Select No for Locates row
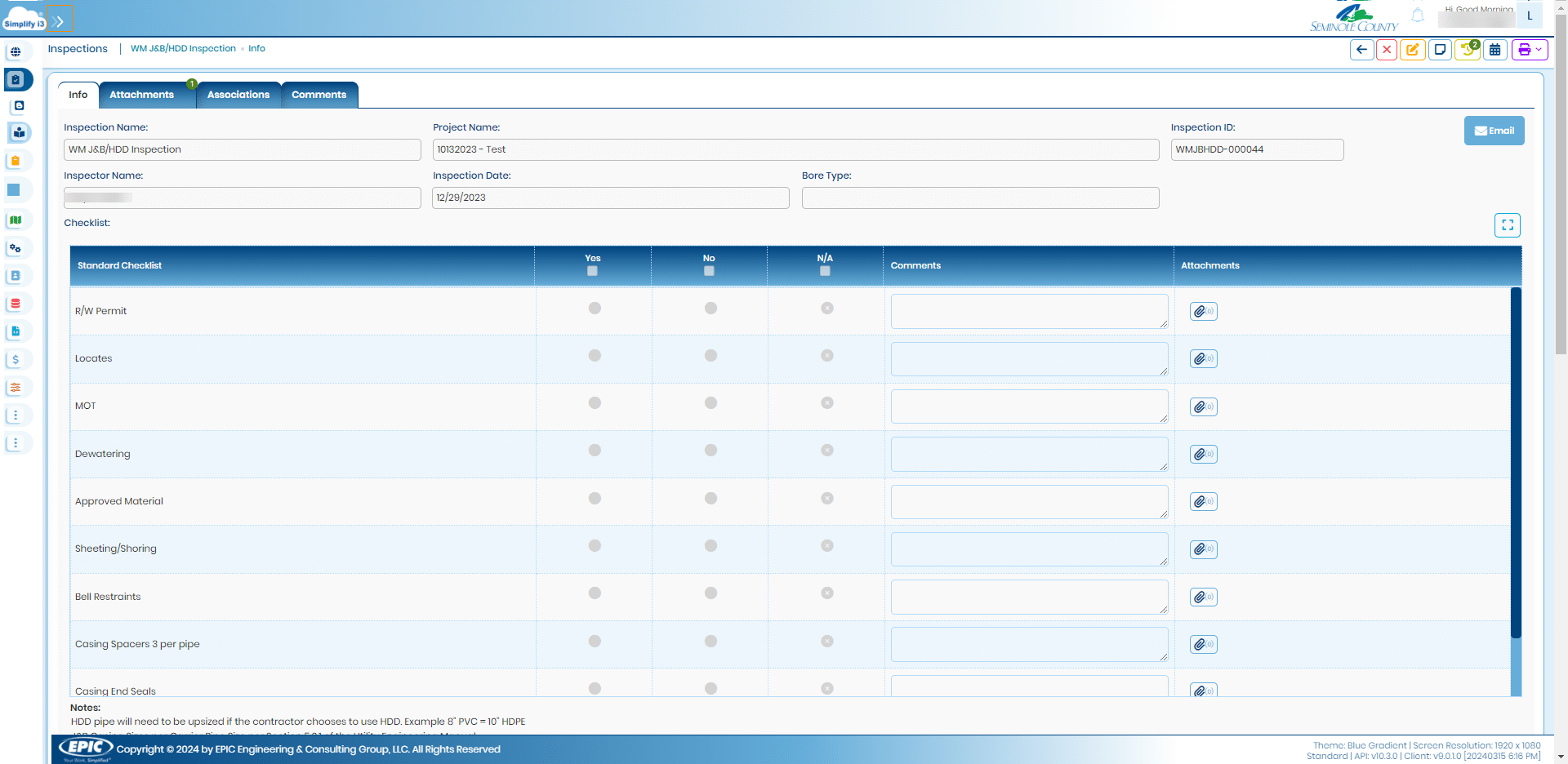Image resolution: width=1568 pixels, height=764 pixels. (x=710, y=356)
